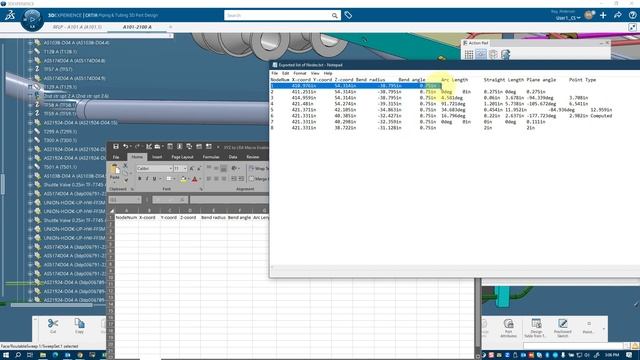Viewport: 640px width, 360px height.
Task: Toggle Bold in Excel Font group
Action: [140, 179]
